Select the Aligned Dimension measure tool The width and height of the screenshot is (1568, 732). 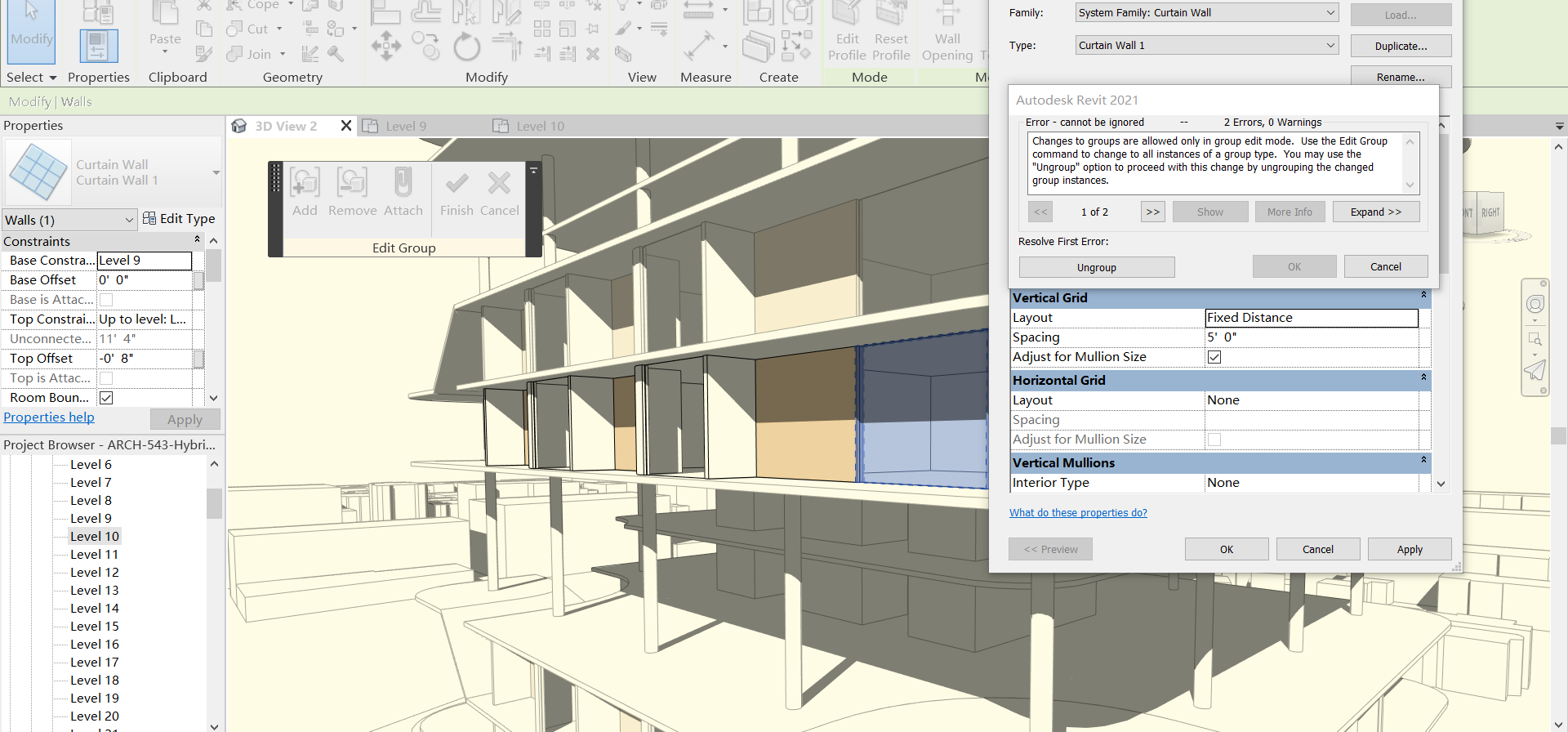[x=698, y=47]
